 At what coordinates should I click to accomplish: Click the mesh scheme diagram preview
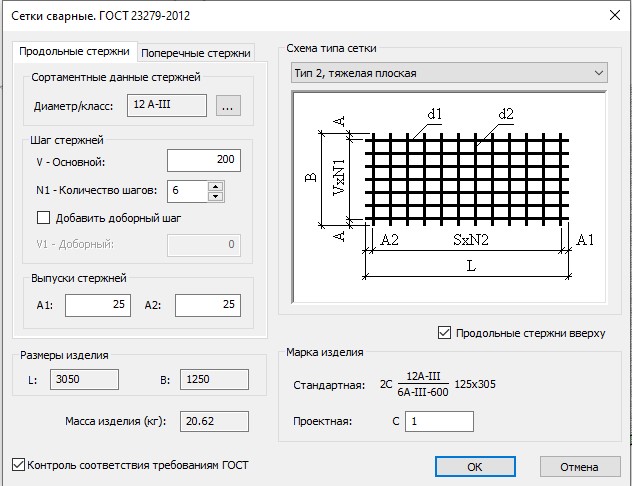pos(447,195)
